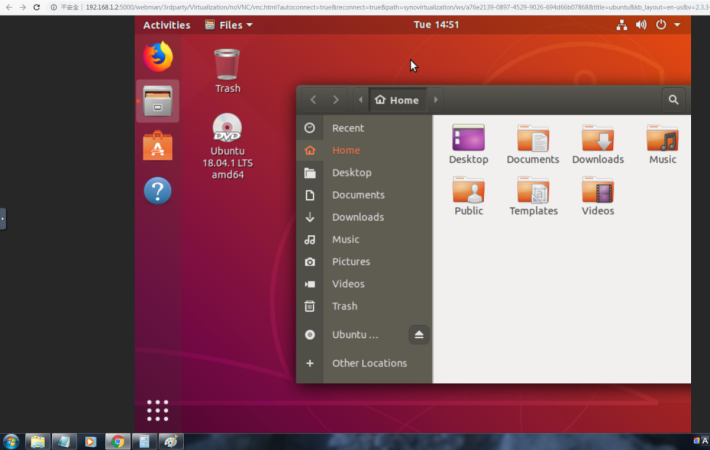Open the Windows Start button

point(11,441)
